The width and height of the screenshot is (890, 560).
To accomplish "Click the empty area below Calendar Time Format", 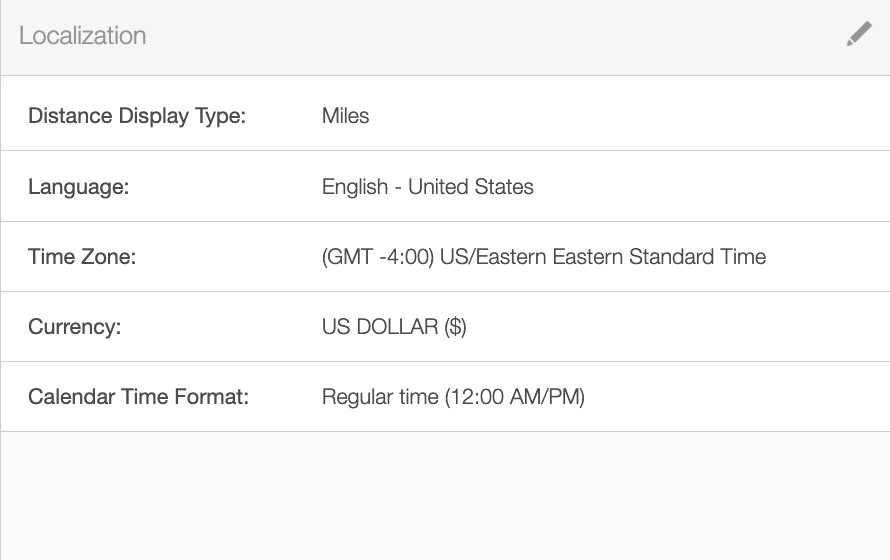I will (x=445, y=495).
